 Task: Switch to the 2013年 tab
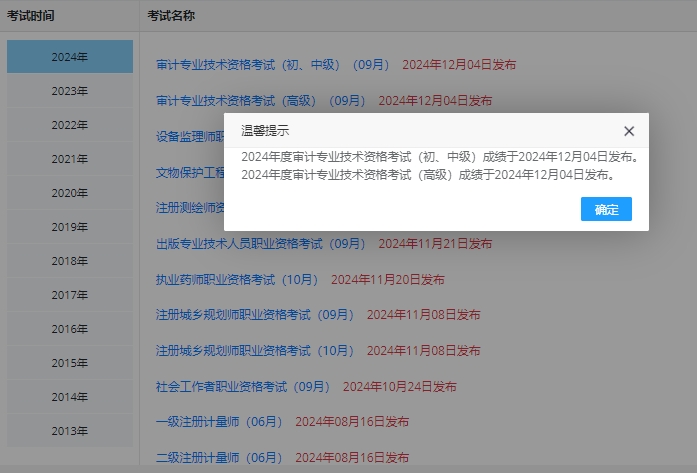coord(70,431)
